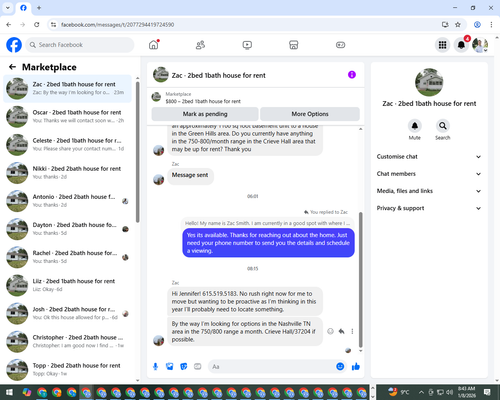Open the notifications bell with red badge

461,45
